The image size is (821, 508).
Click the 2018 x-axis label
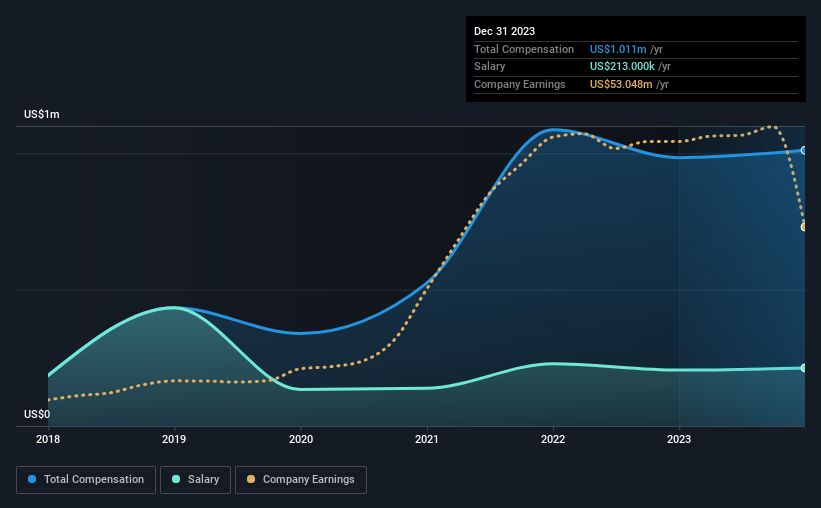(x=48, y=439)
